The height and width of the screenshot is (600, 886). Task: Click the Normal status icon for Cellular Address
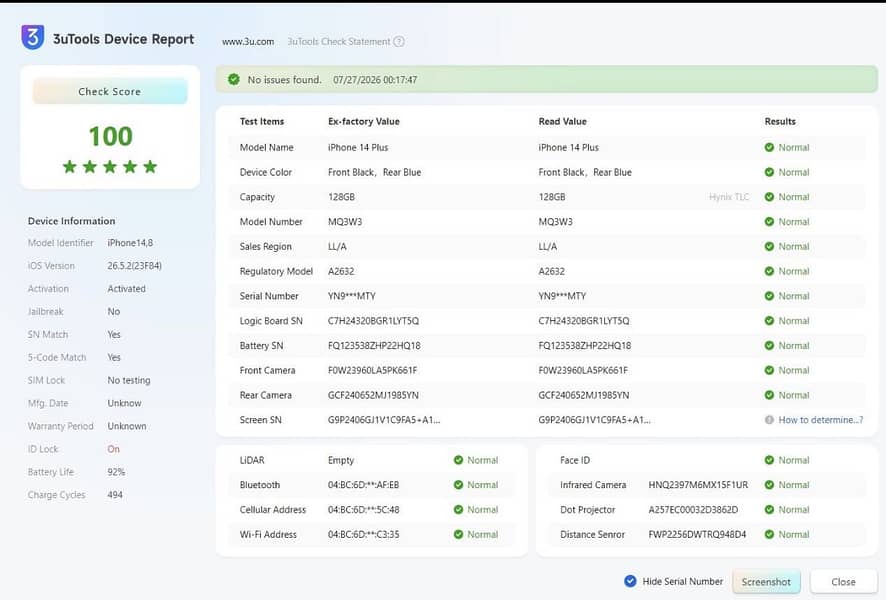pyautogui.click(x=458, y=510)
